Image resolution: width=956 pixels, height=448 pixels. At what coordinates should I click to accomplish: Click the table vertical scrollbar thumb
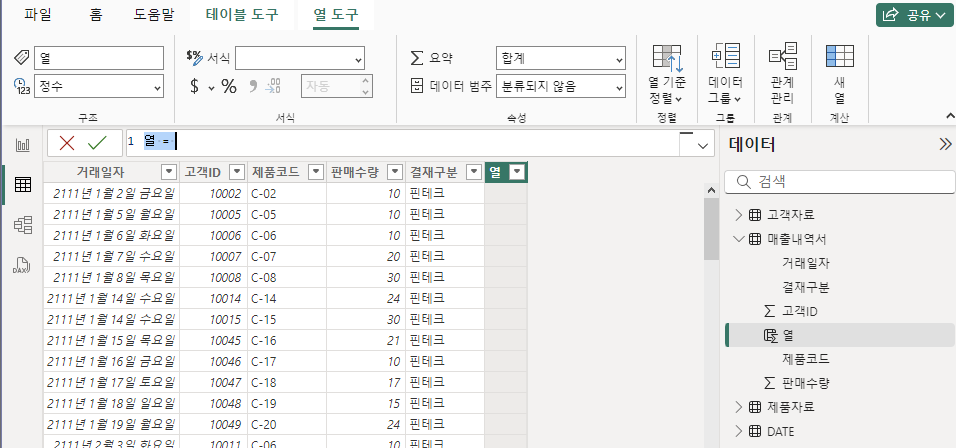coord(711,229)
